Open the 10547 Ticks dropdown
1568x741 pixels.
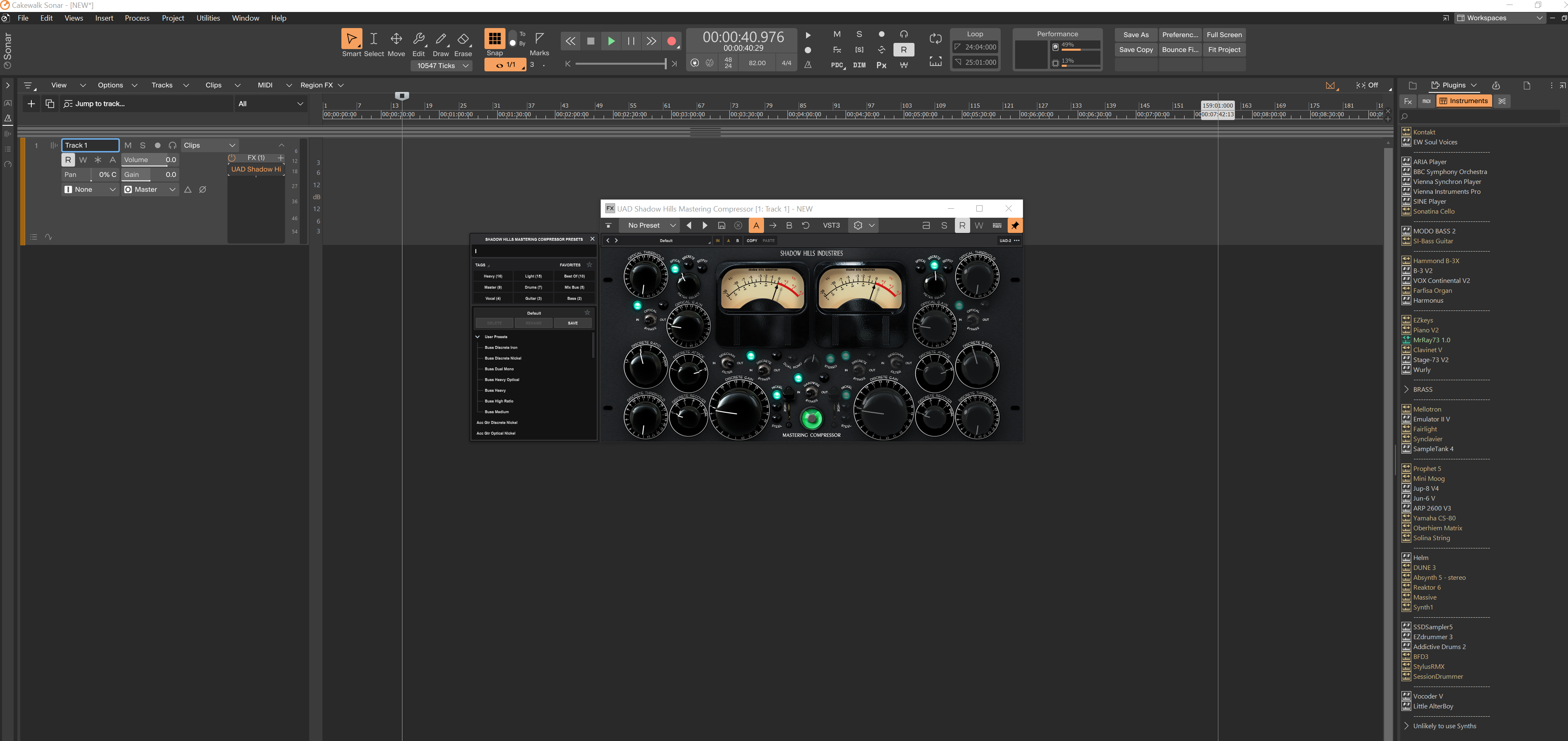(442, 66)
